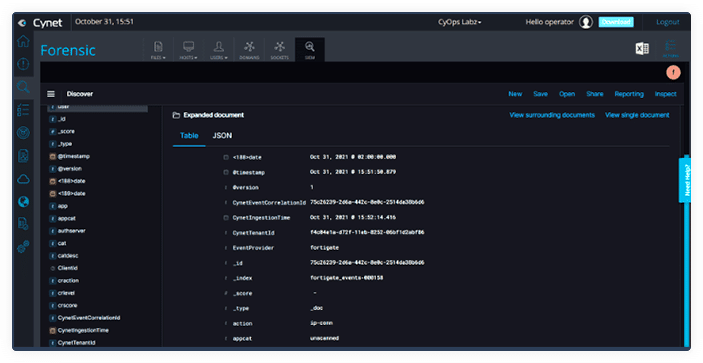Open the globe icon in left sidebar
This screenshot has height=363, width=703.
(x=23, y=202)
